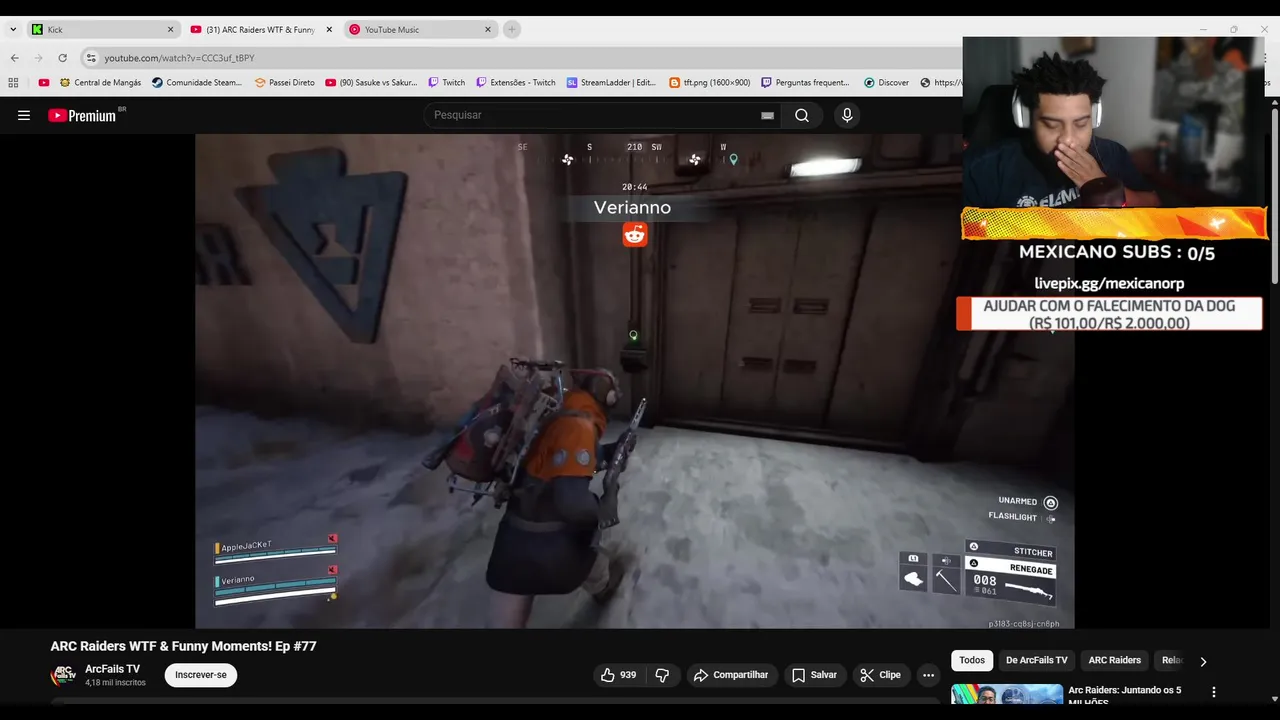Close the Kick tab

click(170, 30)
